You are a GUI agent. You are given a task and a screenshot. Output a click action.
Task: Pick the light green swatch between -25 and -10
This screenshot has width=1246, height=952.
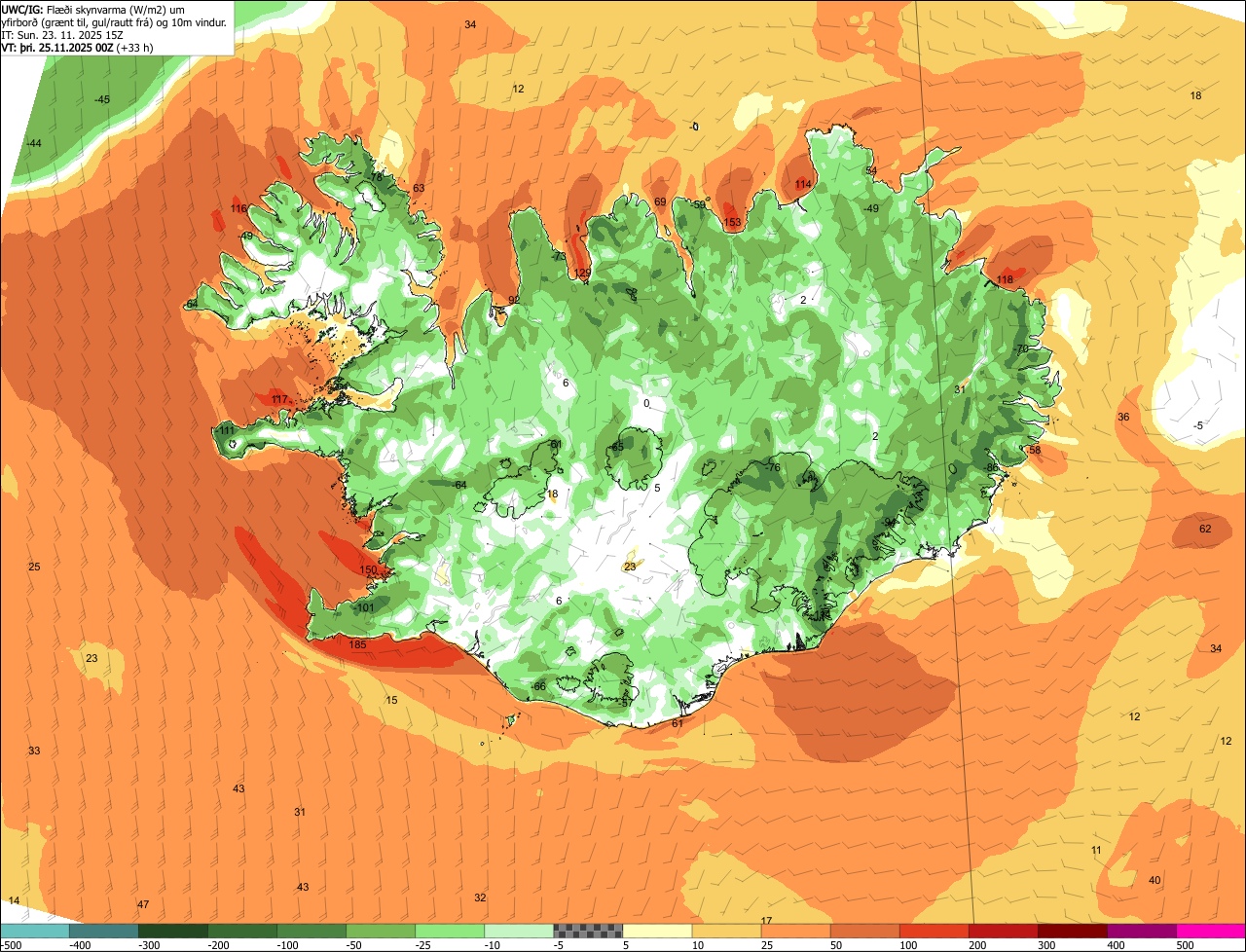pyautogui.click(x=450, y=931)
